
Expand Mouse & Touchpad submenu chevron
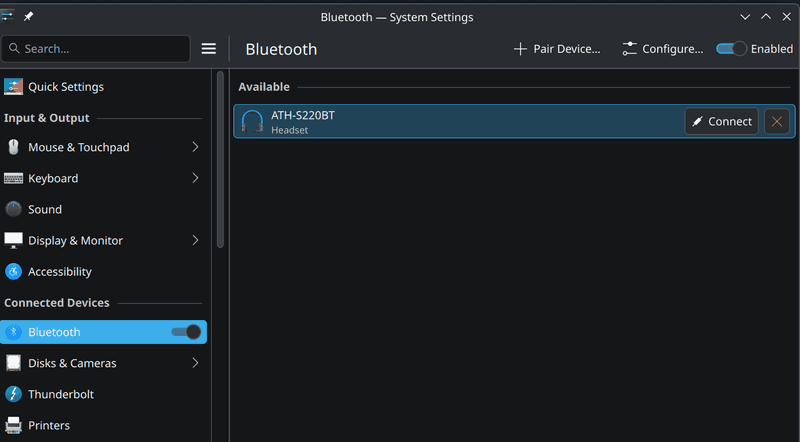(x=195, y=147)
